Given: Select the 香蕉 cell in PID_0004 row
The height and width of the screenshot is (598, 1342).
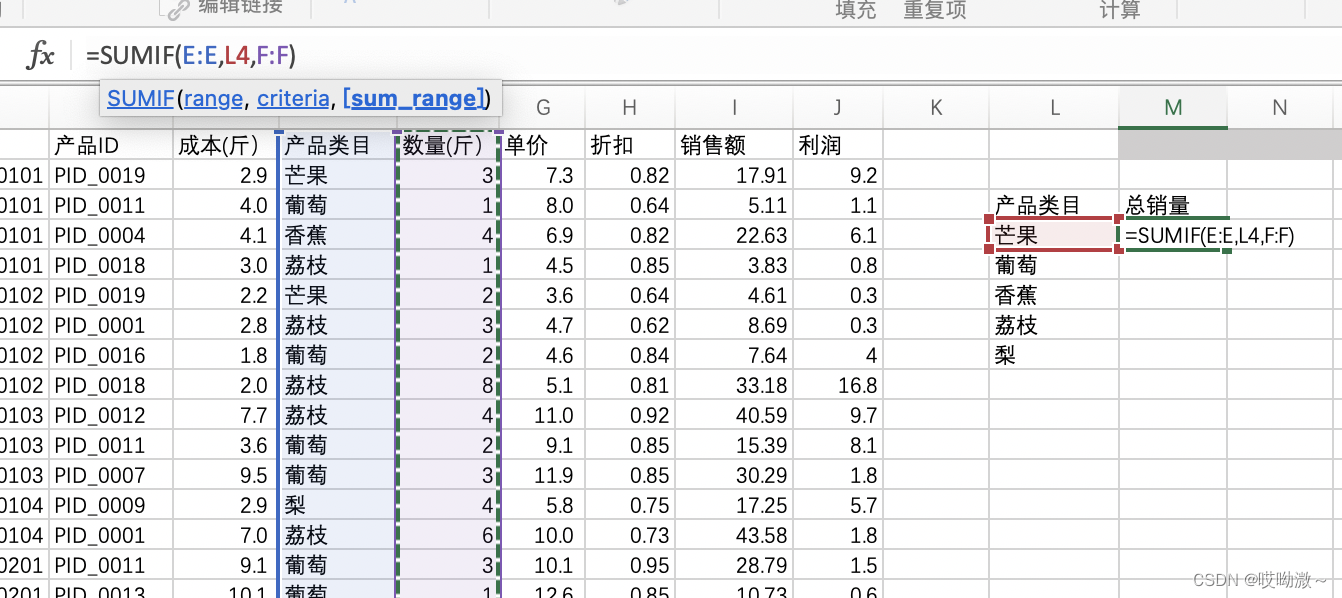Looking at the screenshot, I should coord(338,235).
